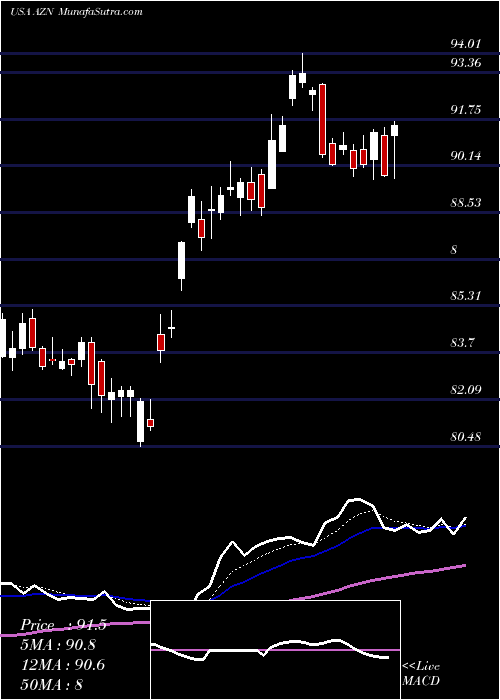The width and height of the screenshot is (500, 700).
Task: Select the 80.48 price level label
Action: click(x=466, y=436)
